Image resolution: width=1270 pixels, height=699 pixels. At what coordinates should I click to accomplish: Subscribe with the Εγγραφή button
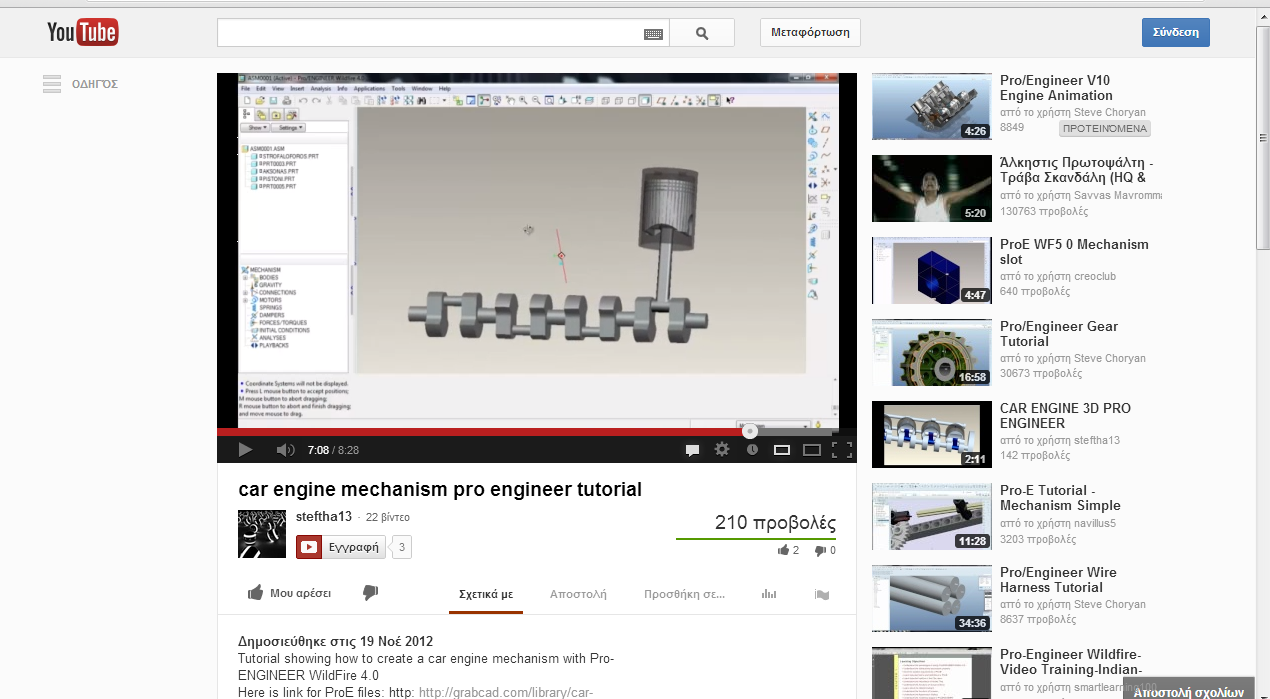click(x=340, y=547)
